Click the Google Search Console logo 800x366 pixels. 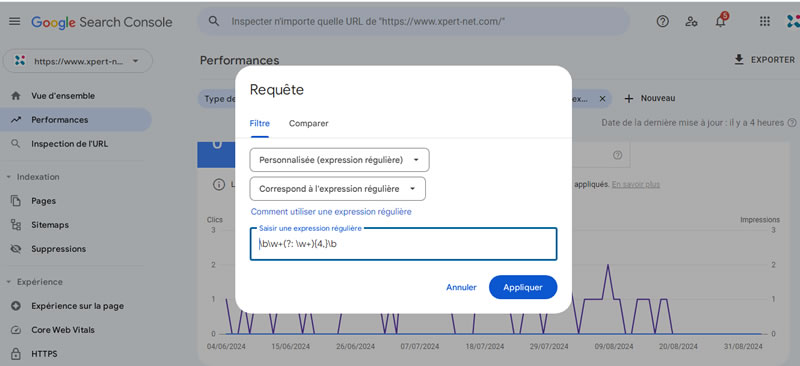click(x=102, y=22)
